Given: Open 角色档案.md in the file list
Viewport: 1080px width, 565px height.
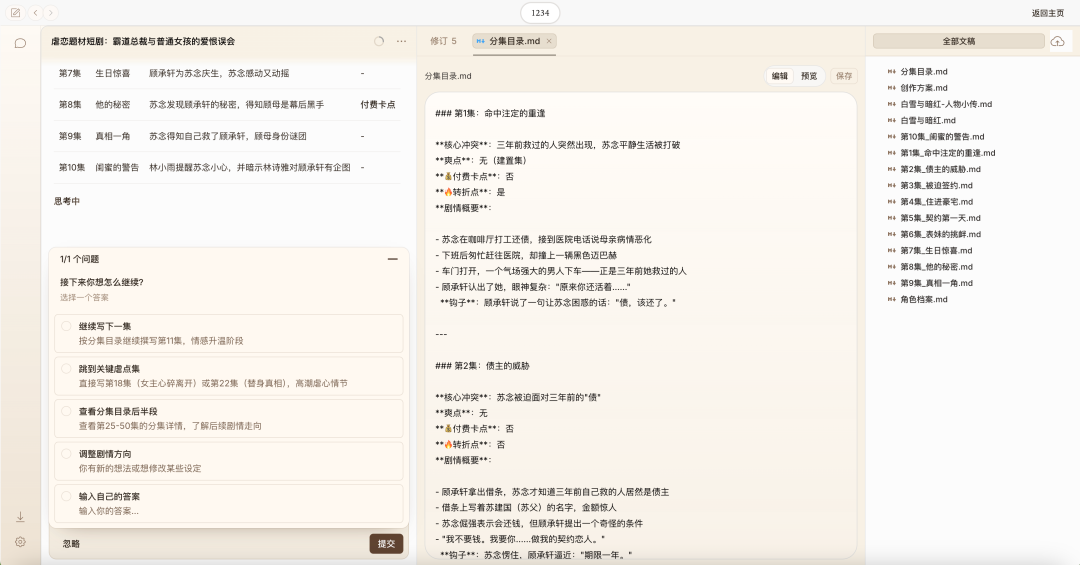Looking at the screenshot, I should pos(922,299).
